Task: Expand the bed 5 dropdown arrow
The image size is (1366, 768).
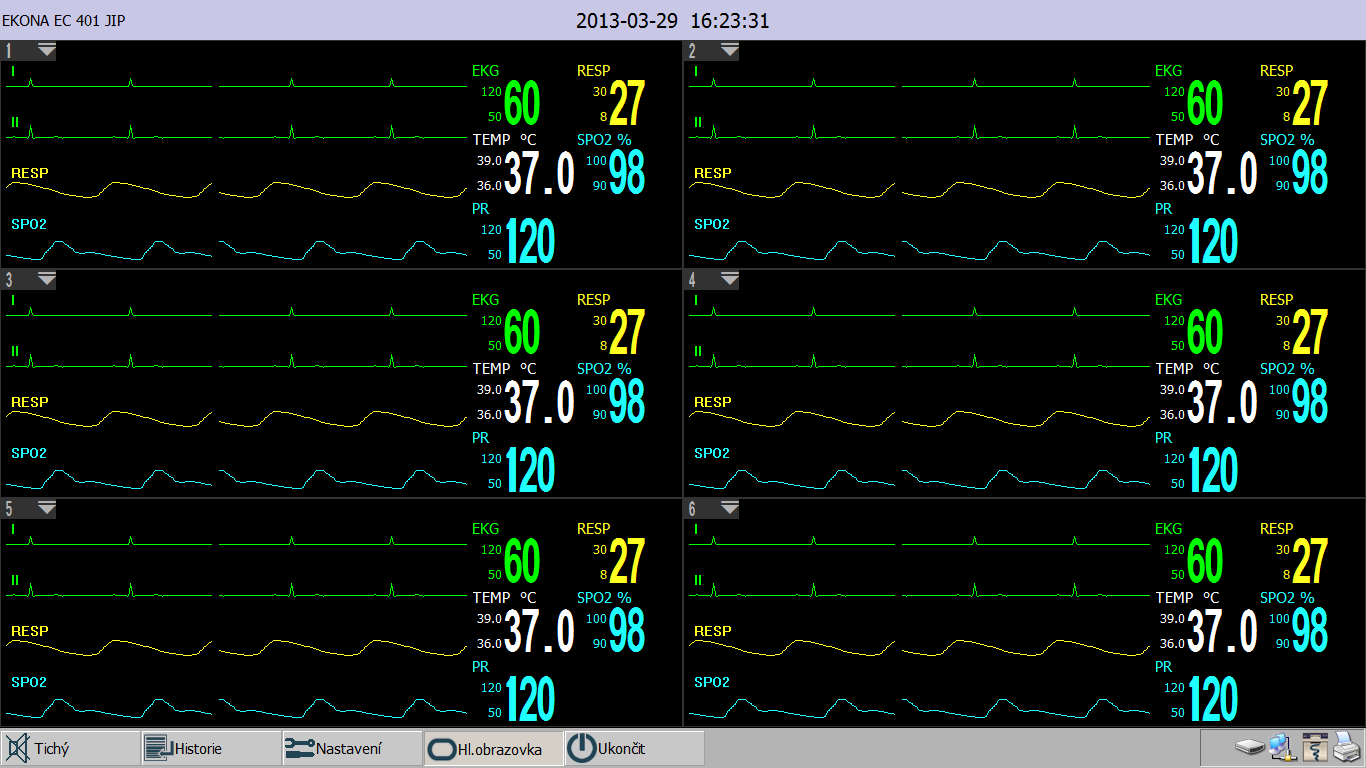Action: pos(47,508)
